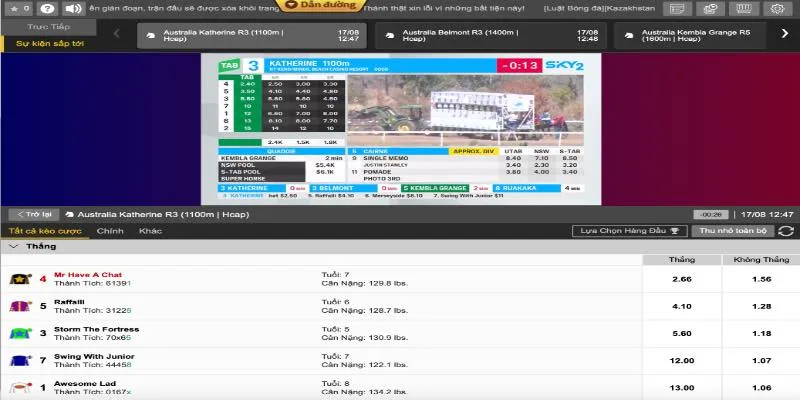This screenshot has width=800, height=400.
Task: Open the bet slip list icon in header
Action: pos(677,9)
